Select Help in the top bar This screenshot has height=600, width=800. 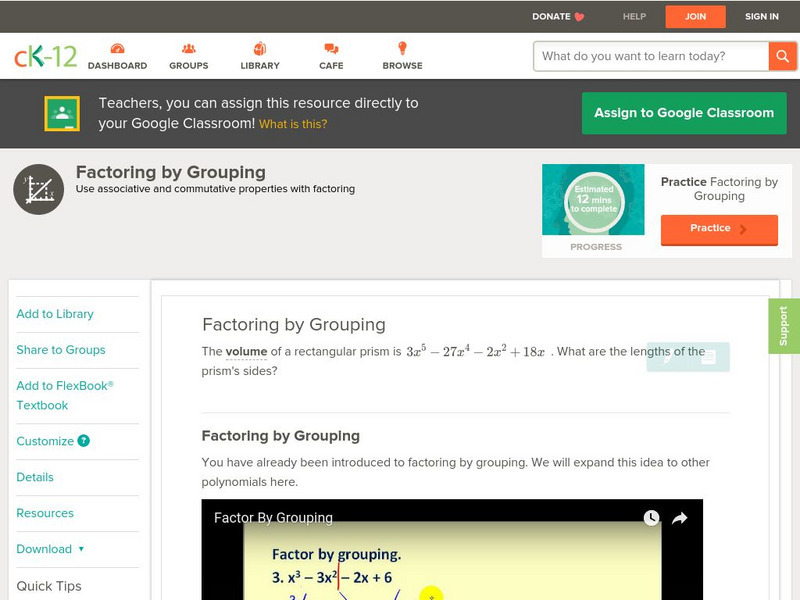click(634, 16)
